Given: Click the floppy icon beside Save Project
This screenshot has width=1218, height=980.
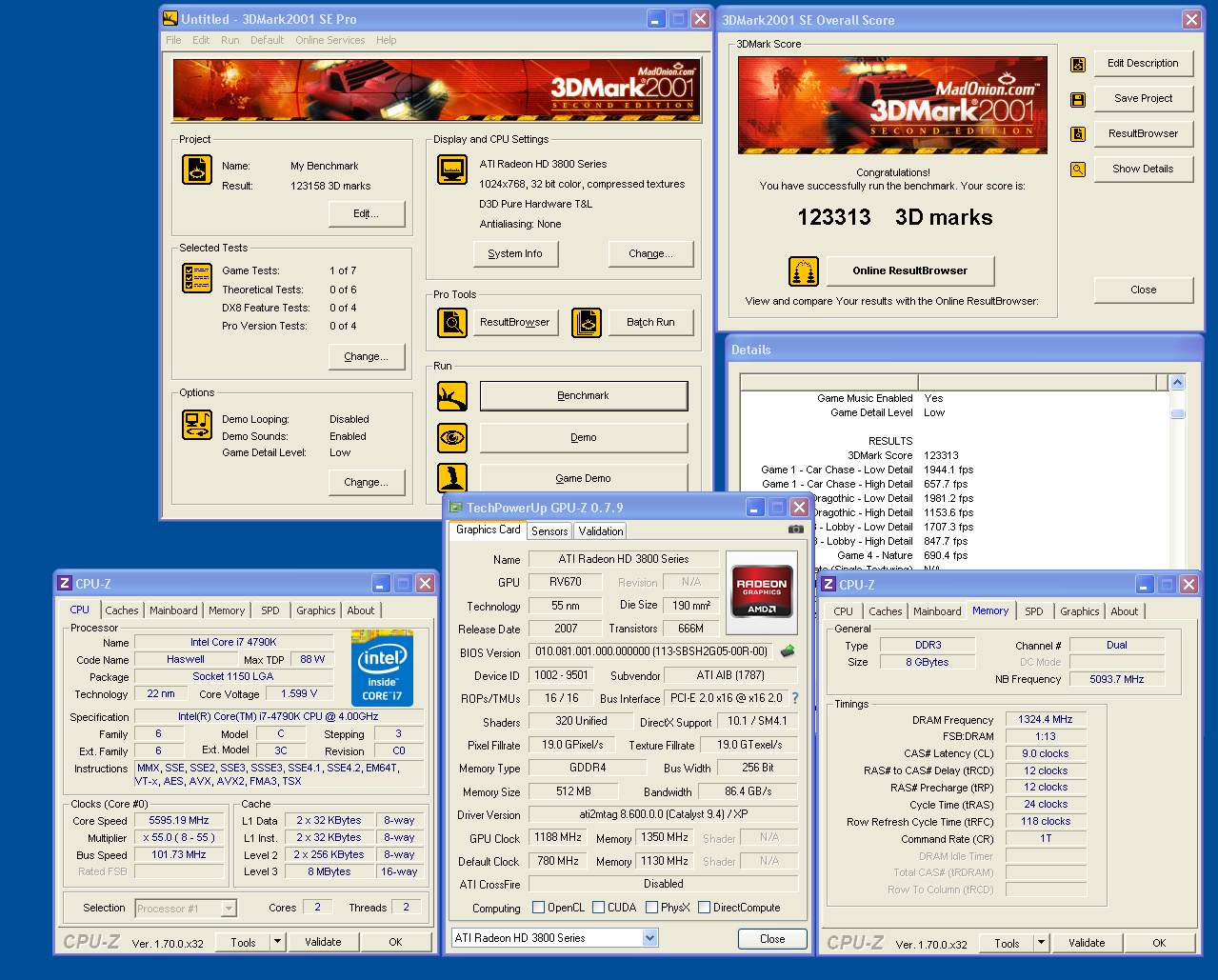Looking at the screenshot, I should (1078, 99).
